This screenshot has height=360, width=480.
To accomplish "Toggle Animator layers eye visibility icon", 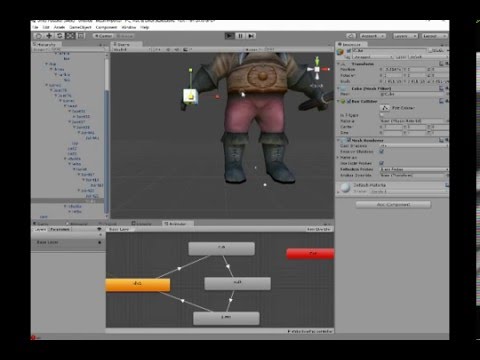I will tap(99, 229).
